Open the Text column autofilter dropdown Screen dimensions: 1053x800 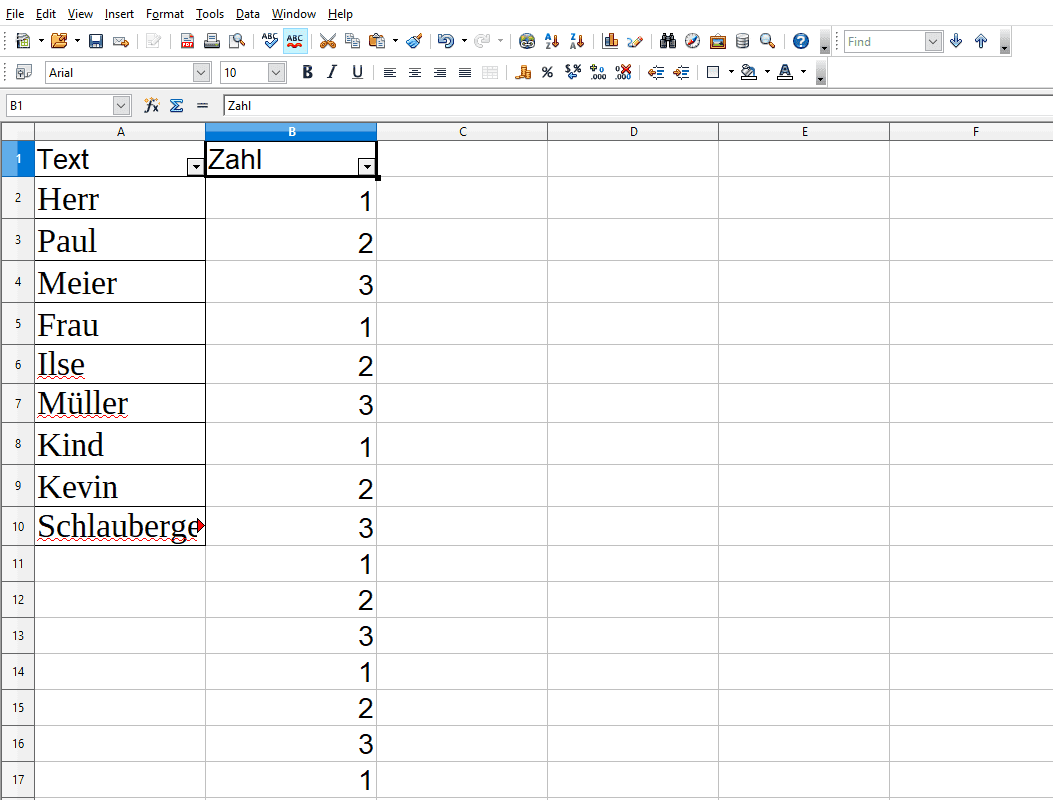(195, 167)
